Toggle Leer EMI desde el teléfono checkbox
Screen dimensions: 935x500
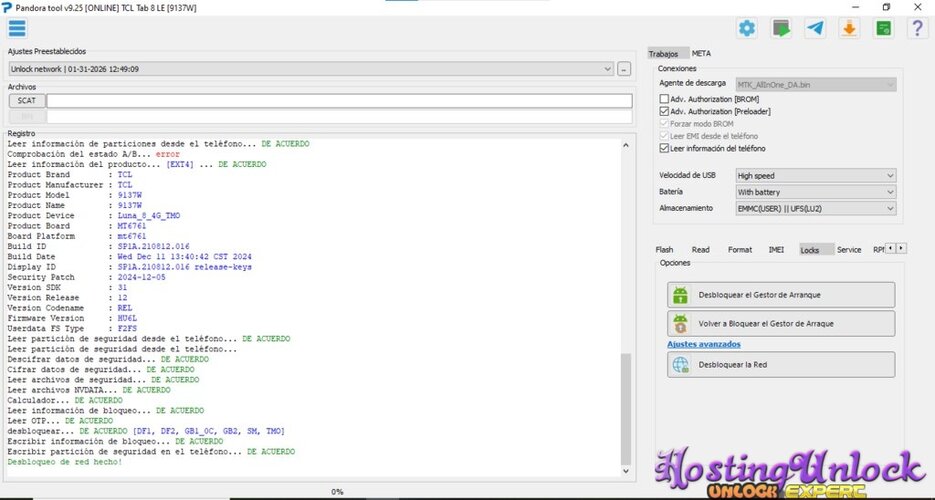(664, 136)
